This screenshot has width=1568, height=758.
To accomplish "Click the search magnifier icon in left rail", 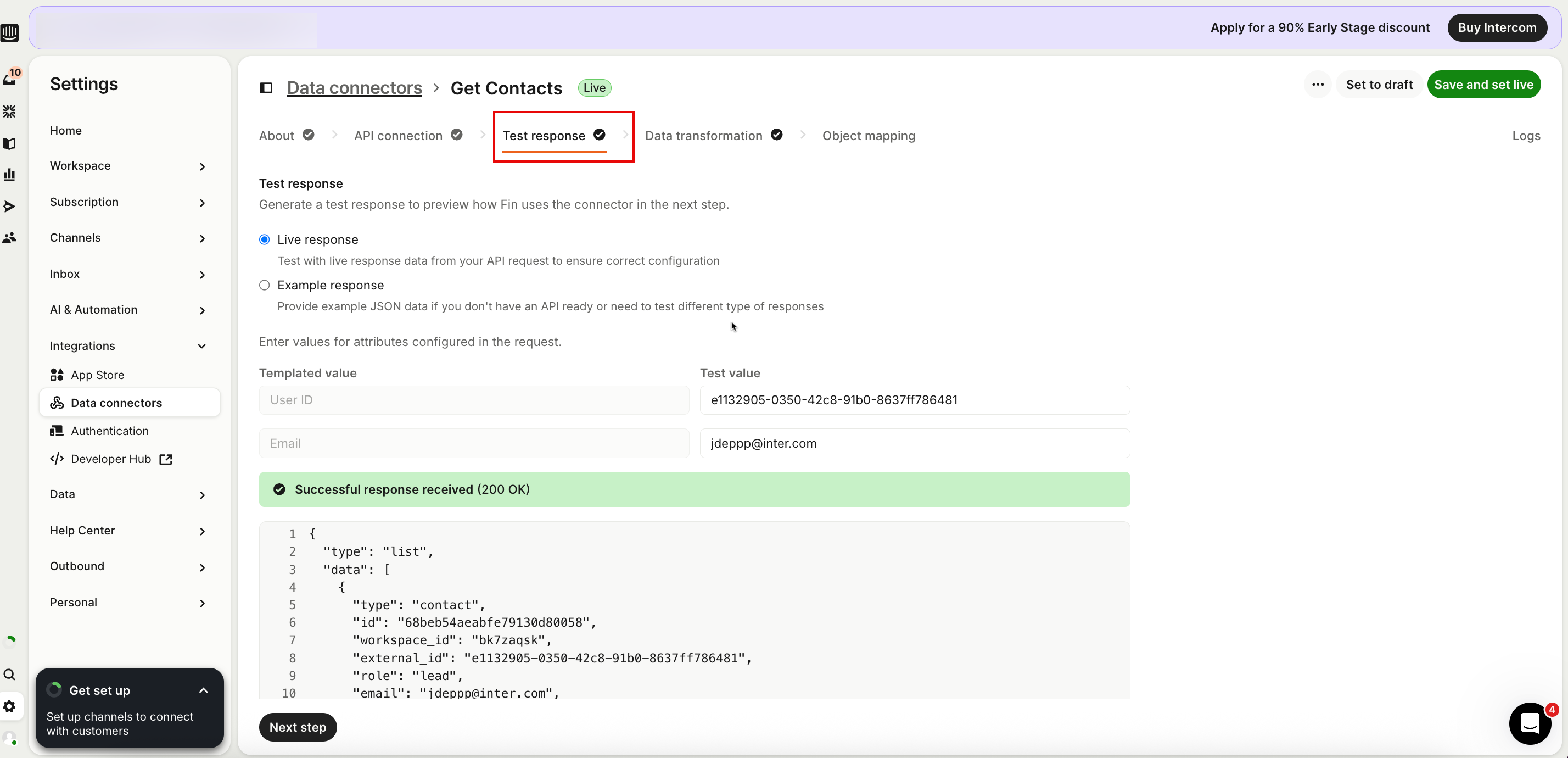I will pyautogui.click(x=10, y=674).
